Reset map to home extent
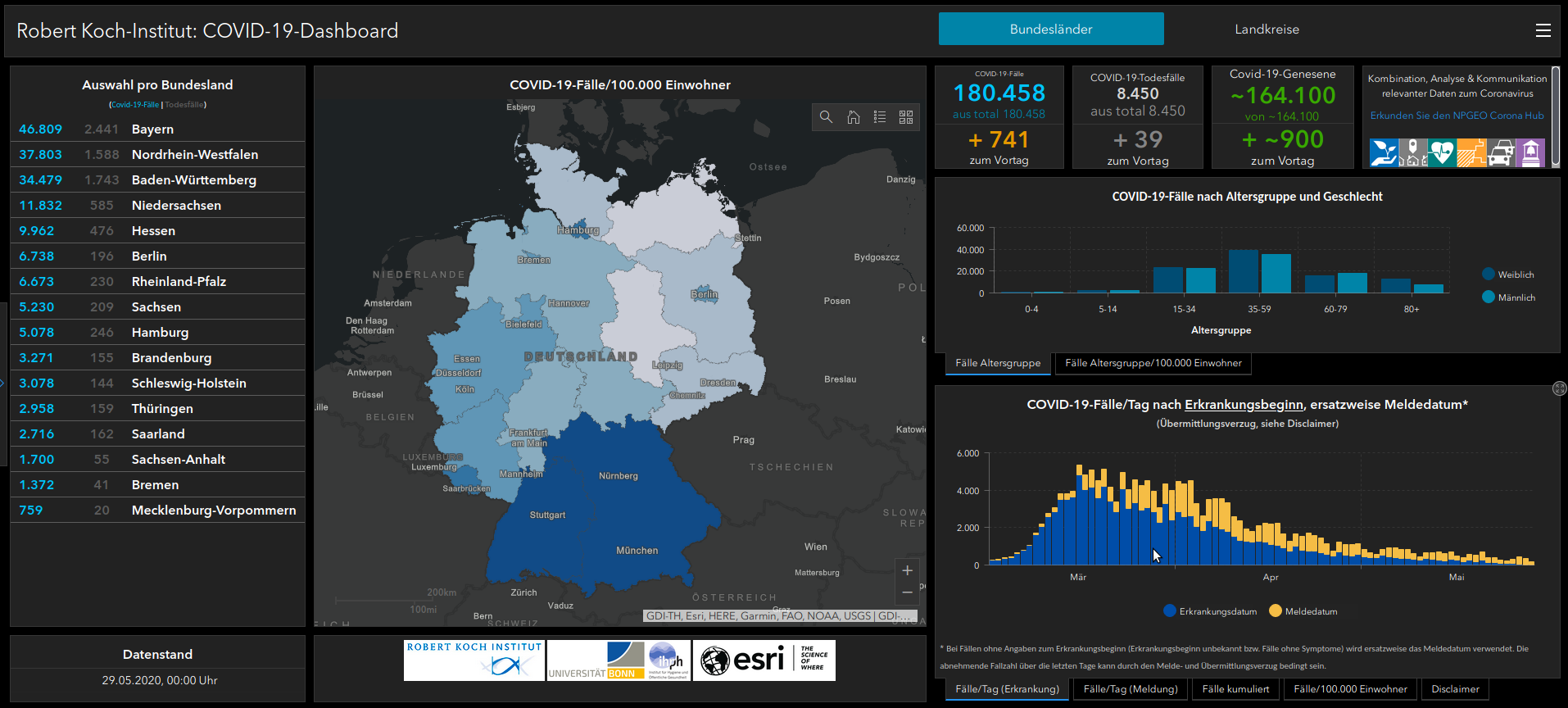The height and width of the screenshot is (708, 1568). tap(853, 117)
